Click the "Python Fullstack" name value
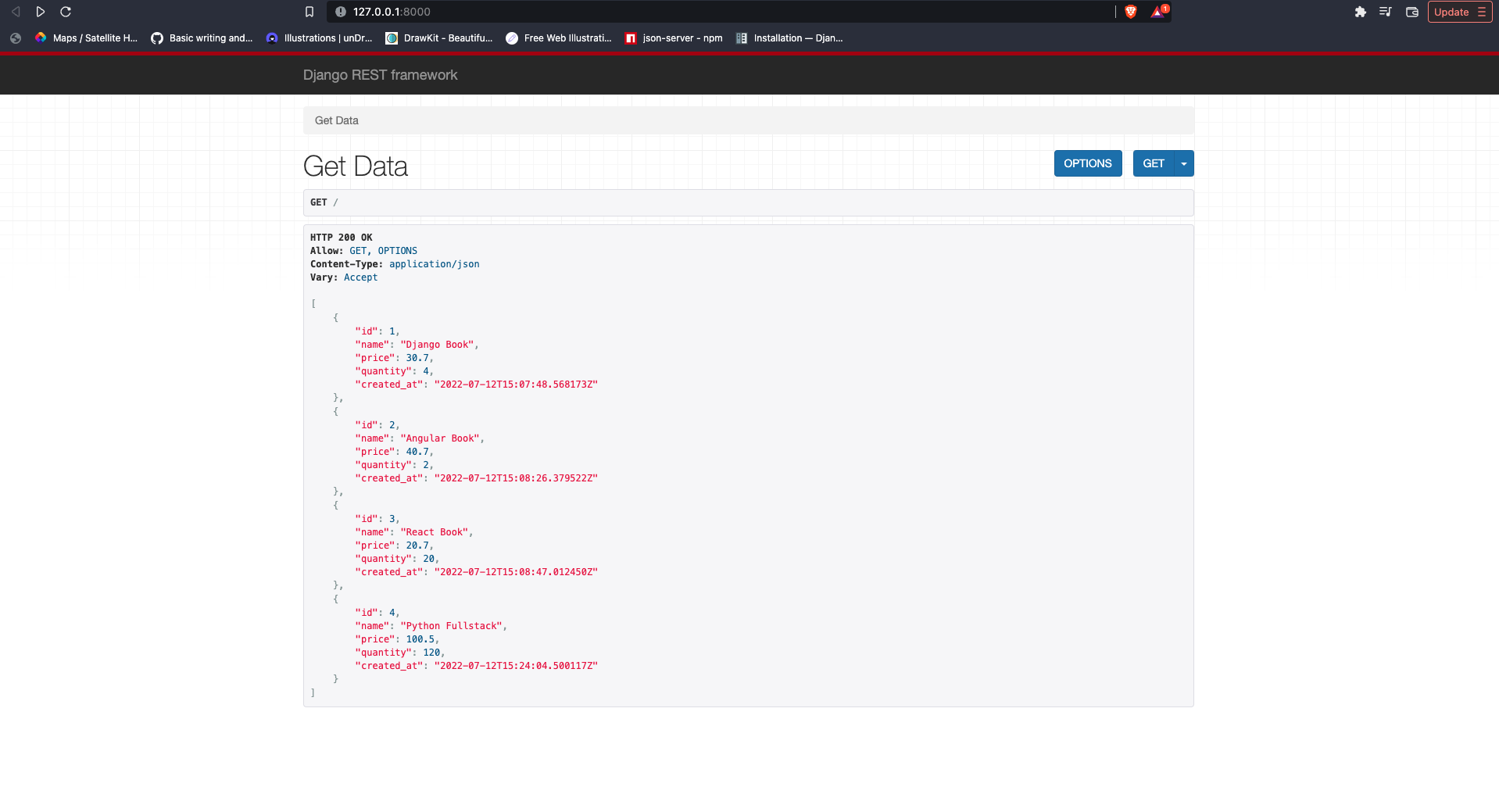1499x812 pixels. 451,626
